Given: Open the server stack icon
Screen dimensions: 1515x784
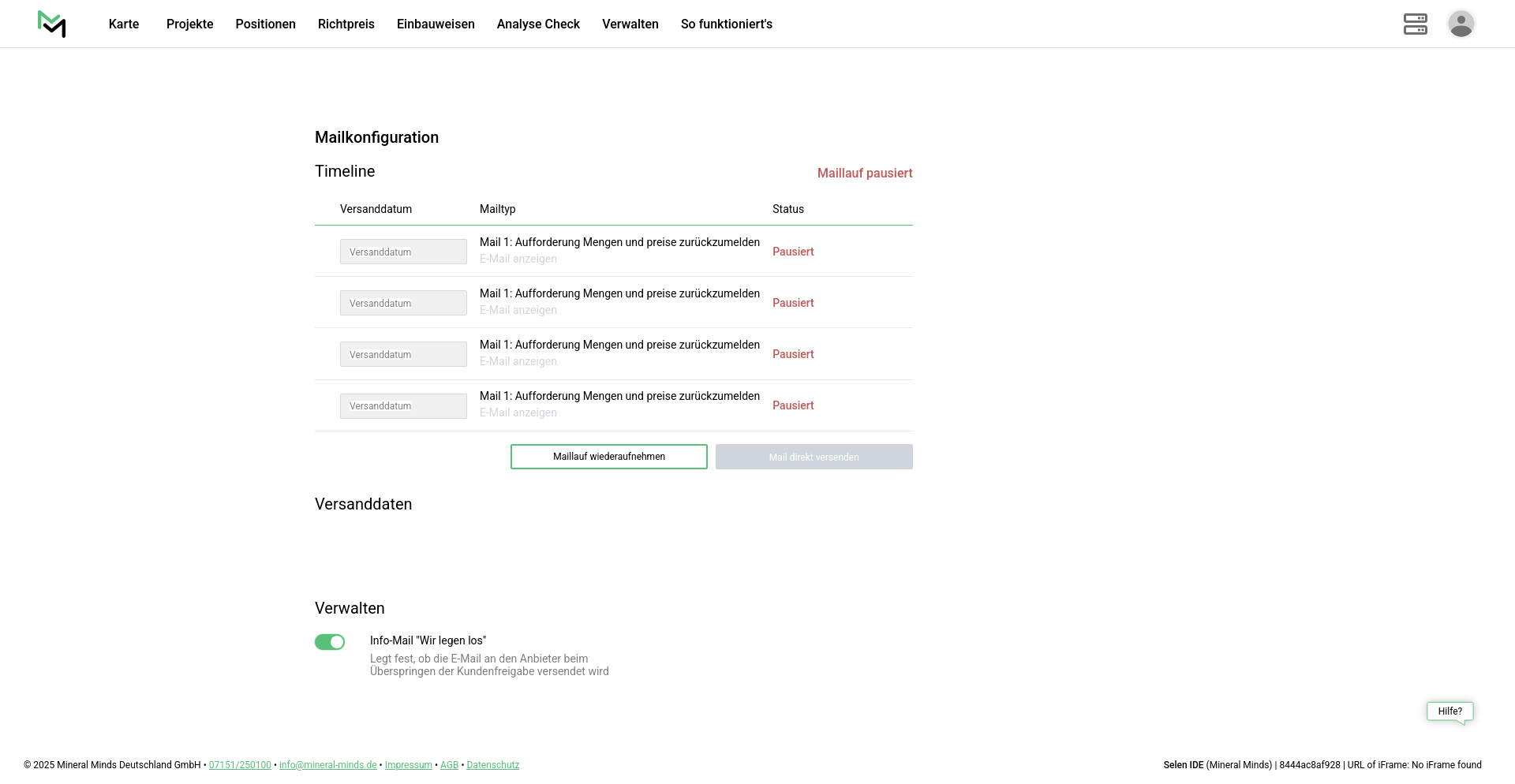Looking at the screenshot, I should pyautogui.click(x=1415, y=24).
